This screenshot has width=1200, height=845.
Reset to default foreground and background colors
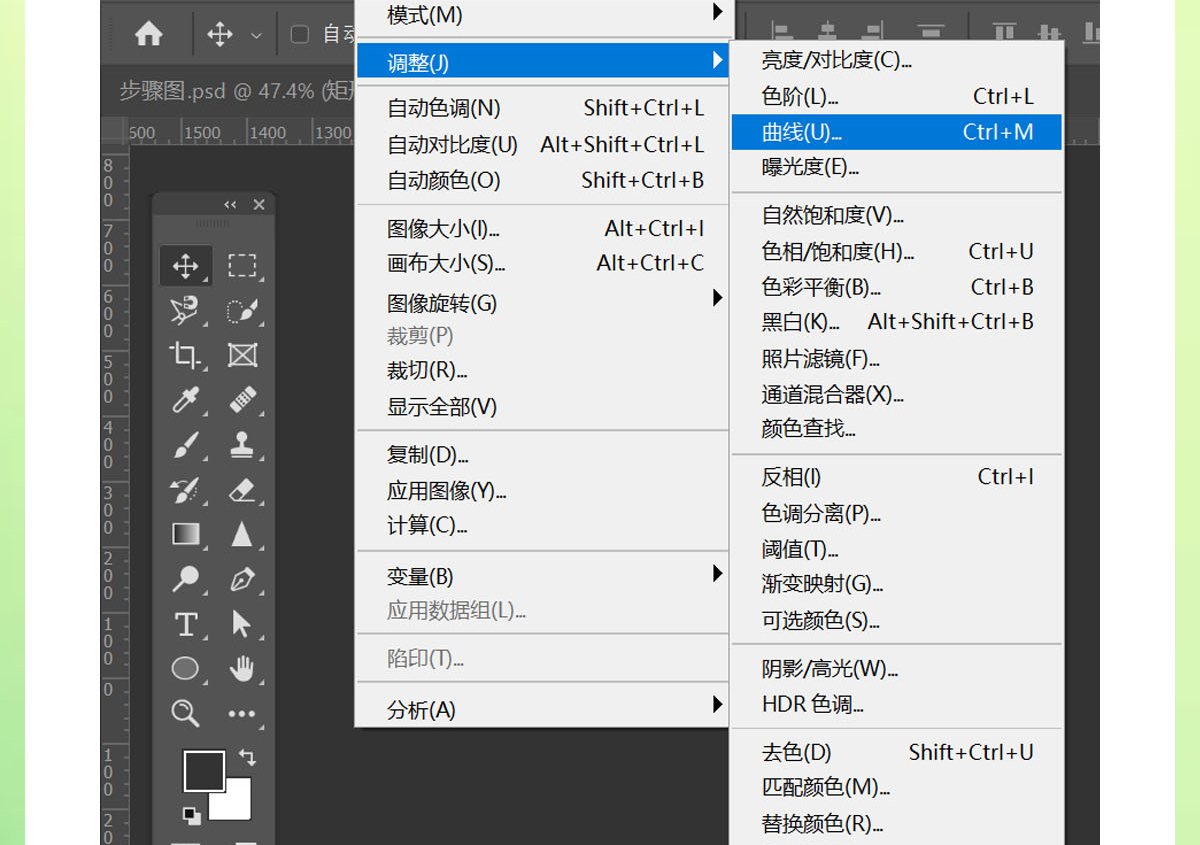[x=191, y=816]
